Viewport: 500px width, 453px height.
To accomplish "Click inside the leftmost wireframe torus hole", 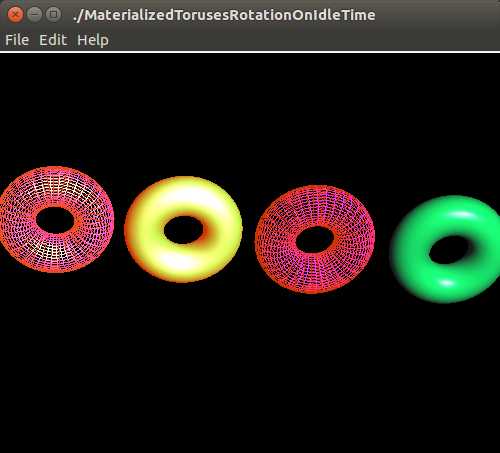I will coord(55,220).
